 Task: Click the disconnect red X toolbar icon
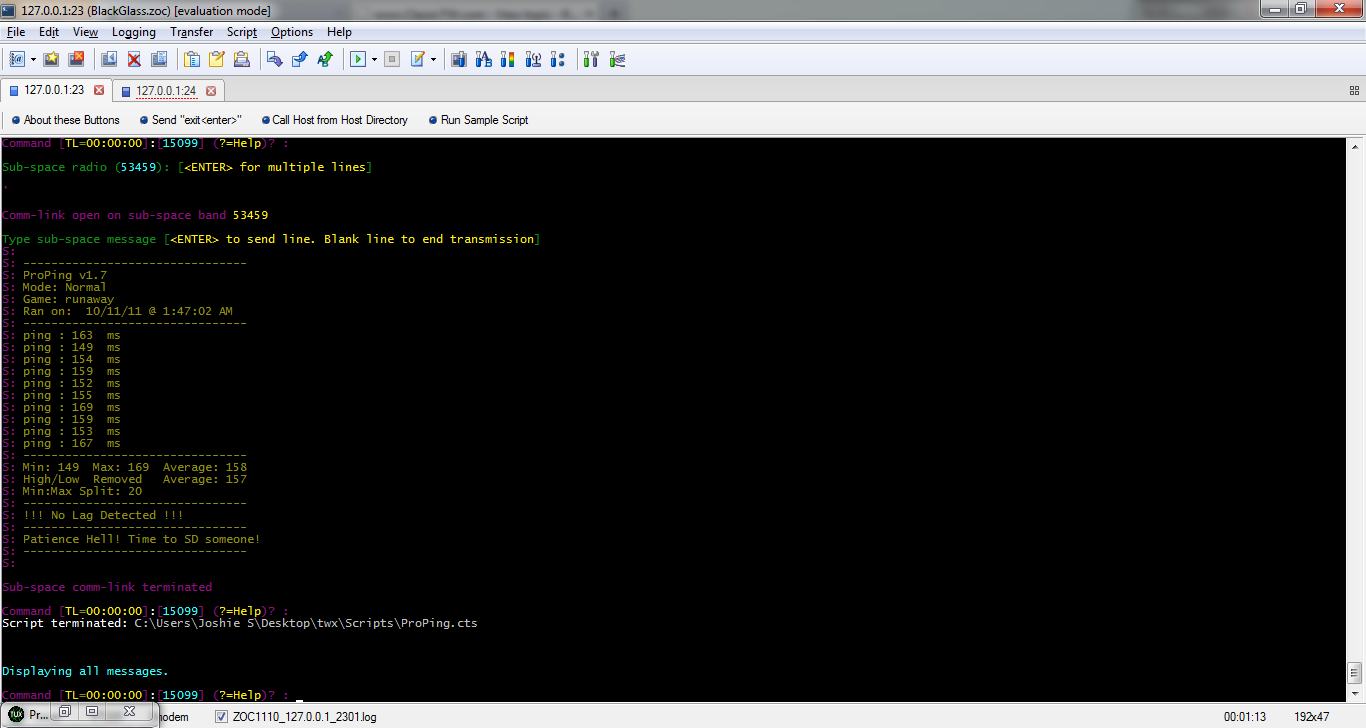click(x=134, y=59)
